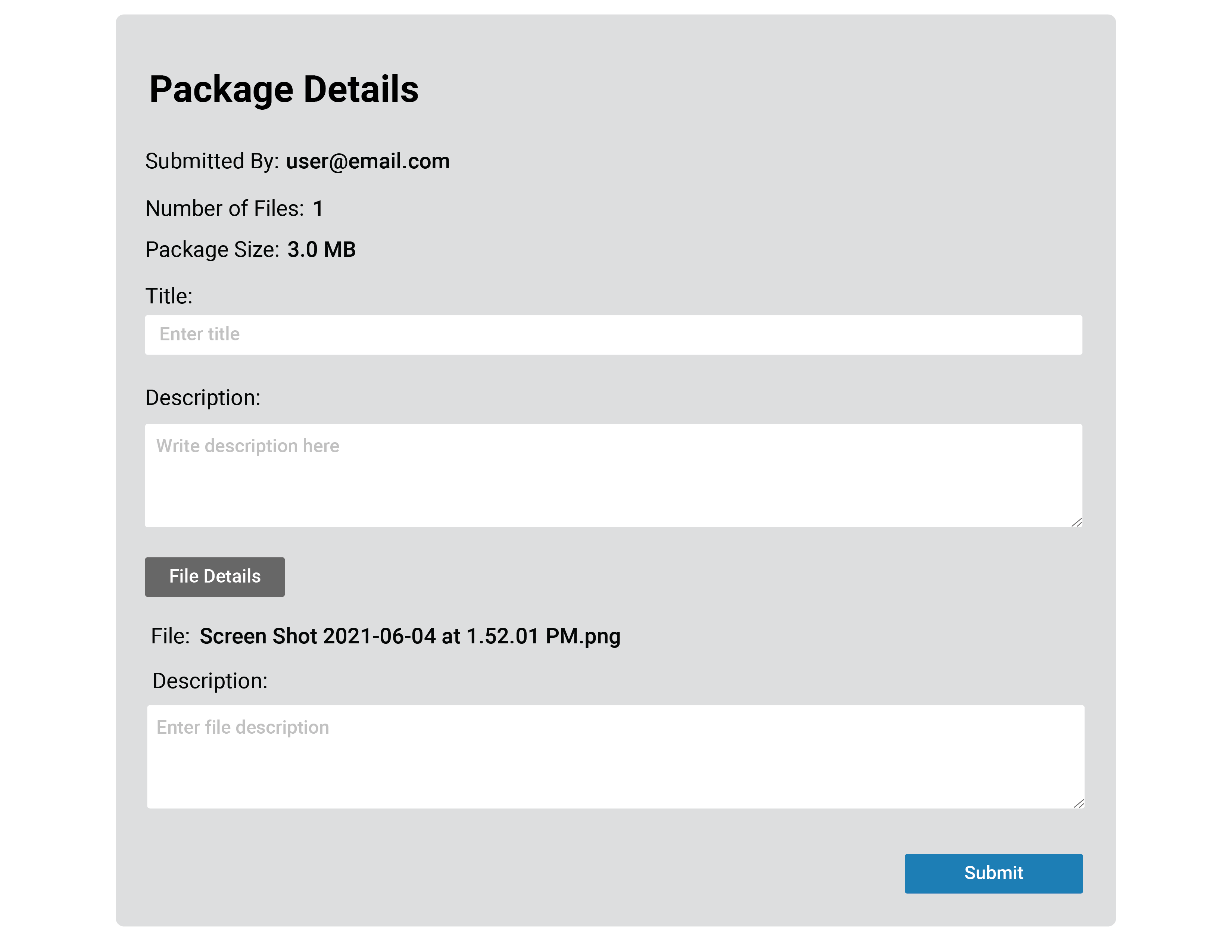Select the 3.0 MB package size value

[x=322, y=249]
